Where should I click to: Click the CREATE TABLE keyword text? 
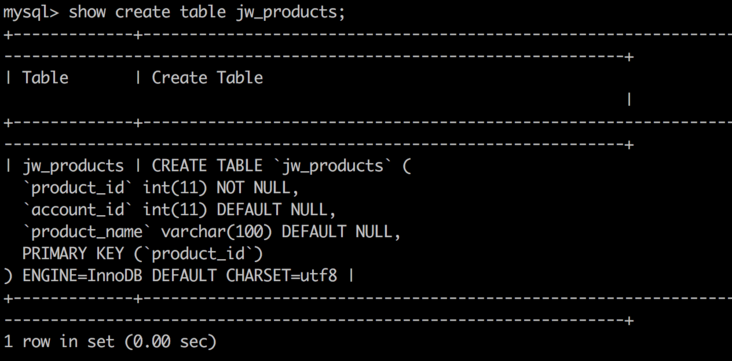tap(207, 166)
